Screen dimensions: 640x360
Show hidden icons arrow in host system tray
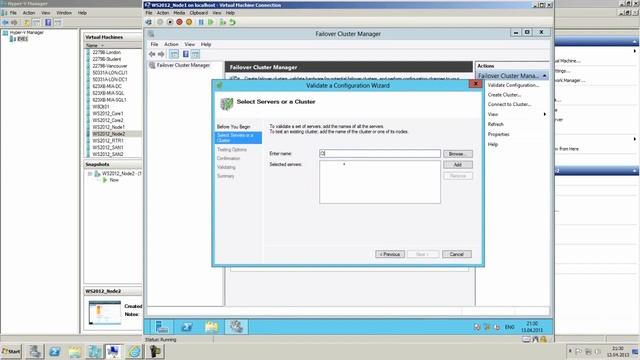pos(570,351)
